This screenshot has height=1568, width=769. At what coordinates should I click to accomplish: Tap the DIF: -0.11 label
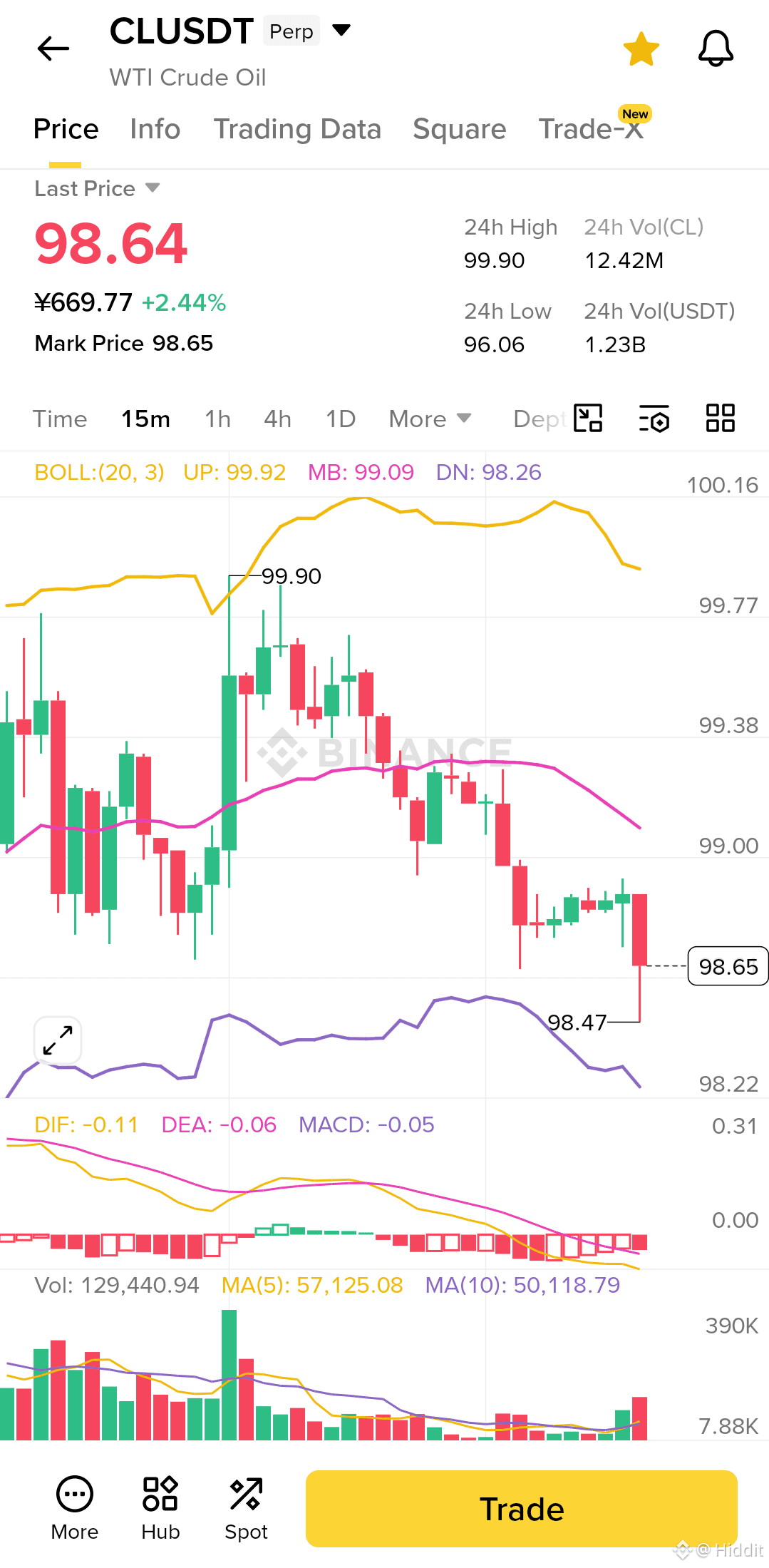pos(86,1124)
